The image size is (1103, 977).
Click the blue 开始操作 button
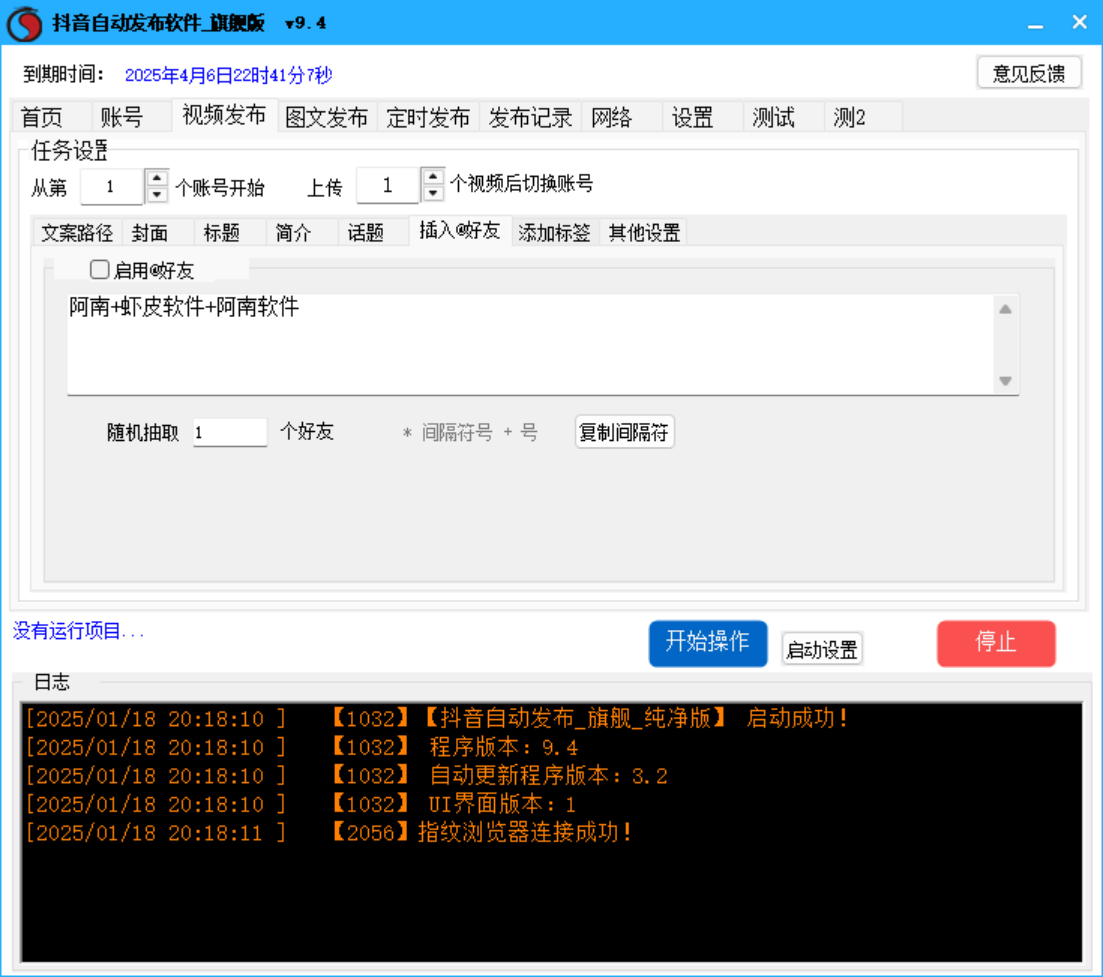(708, 643)
